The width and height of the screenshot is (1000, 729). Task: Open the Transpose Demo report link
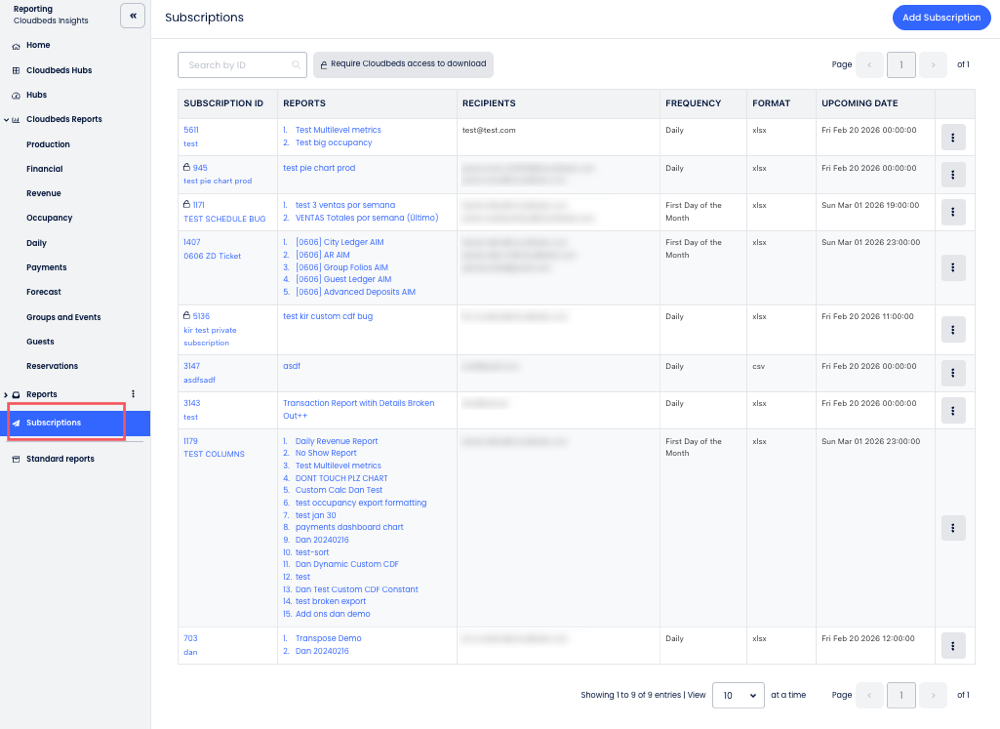click(x=328, y=638)
